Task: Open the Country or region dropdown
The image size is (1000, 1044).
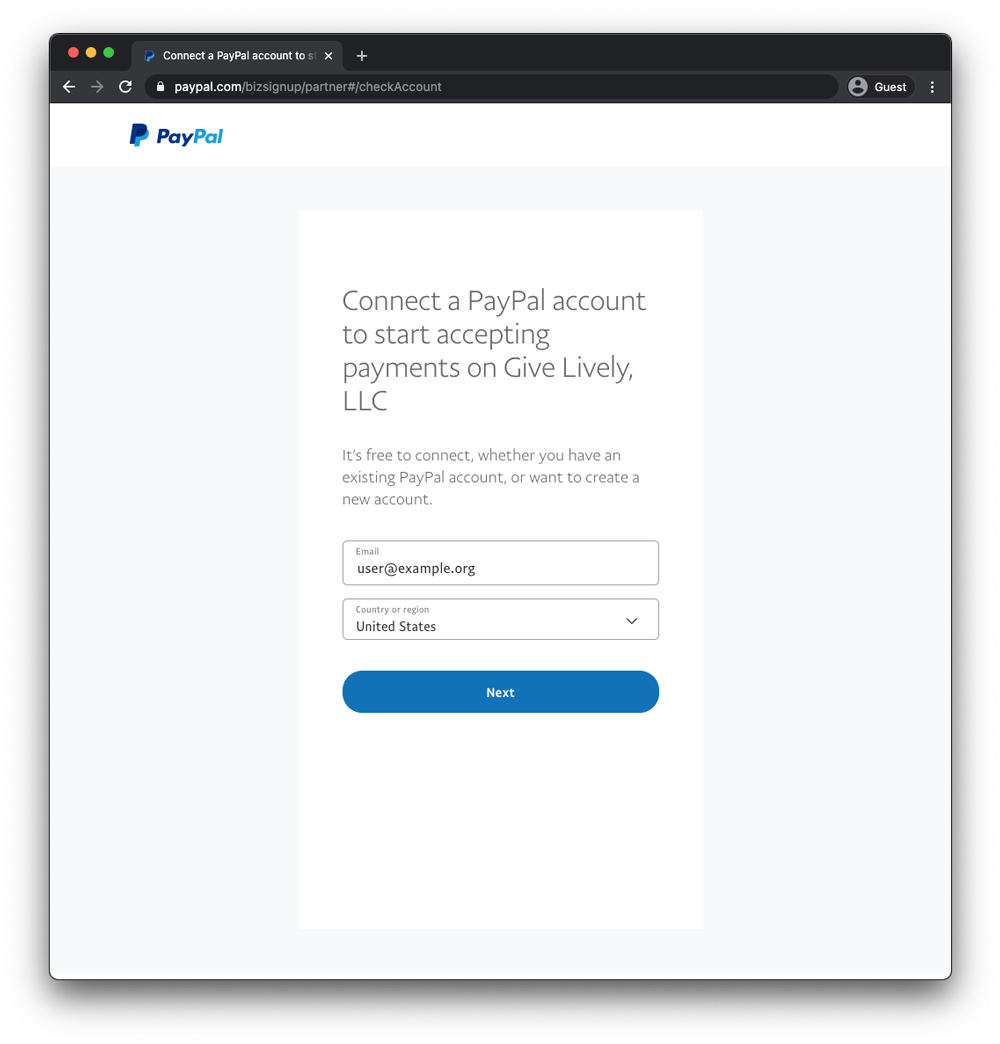Action: (x=501, y=619)
